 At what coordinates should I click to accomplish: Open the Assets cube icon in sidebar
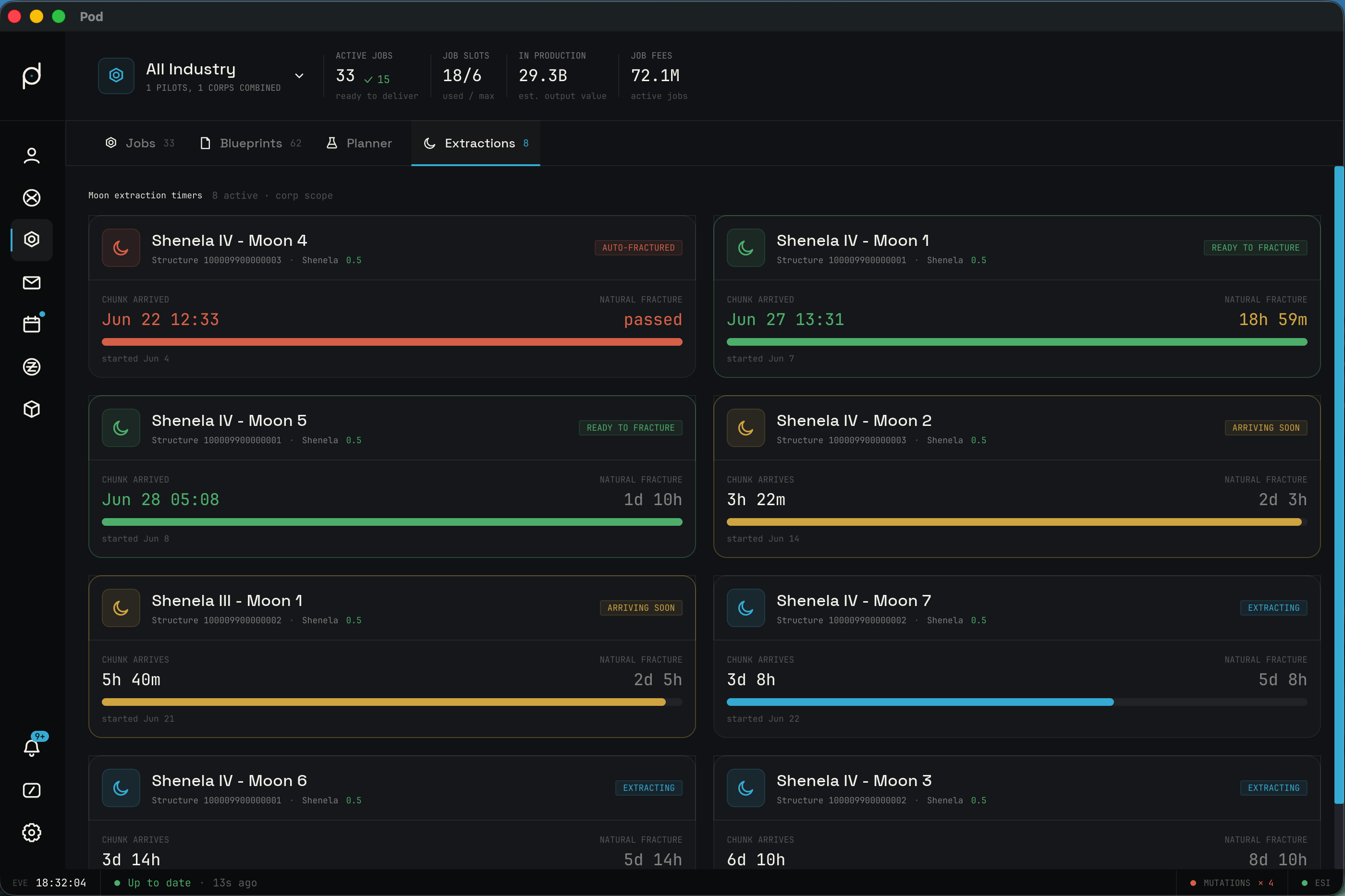pos(31,409)
